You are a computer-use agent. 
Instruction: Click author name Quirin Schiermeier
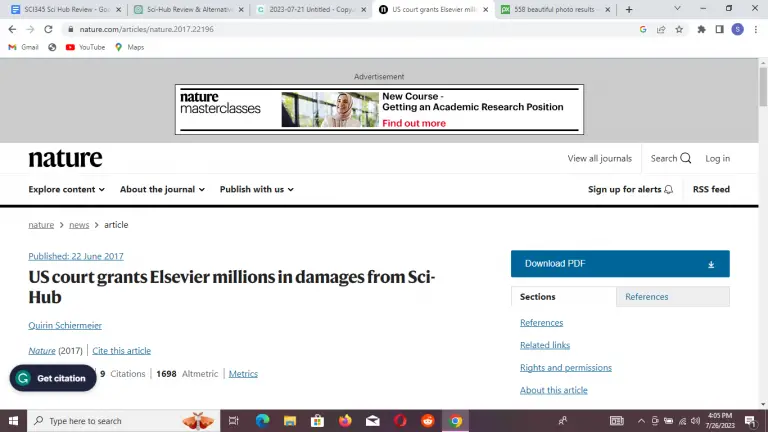[65, 325]
